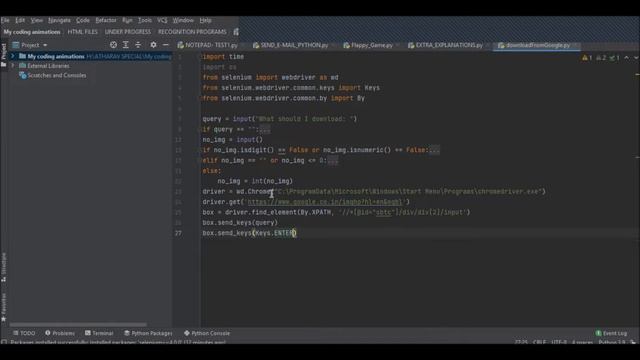Open the VCS menu
Viewport: 640px width, 360px height.
coord(162,20)
